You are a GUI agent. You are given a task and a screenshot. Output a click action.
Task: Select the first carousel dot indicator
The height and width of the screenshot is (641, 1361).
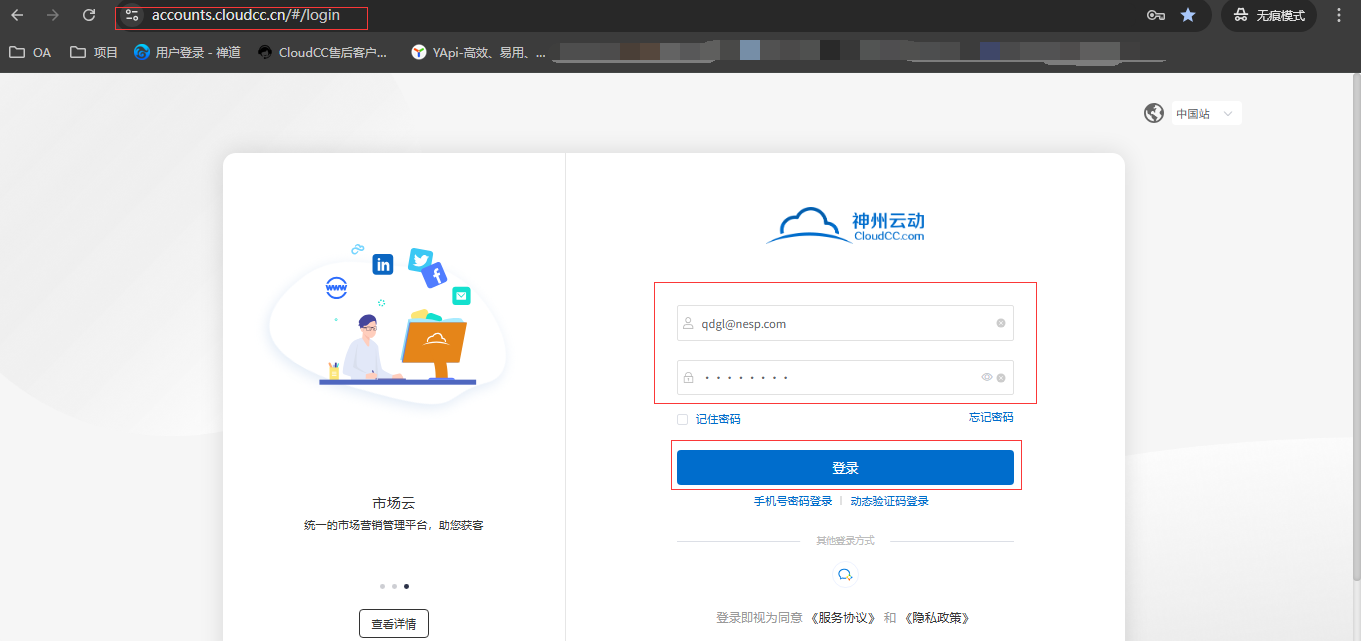[382, 586]
